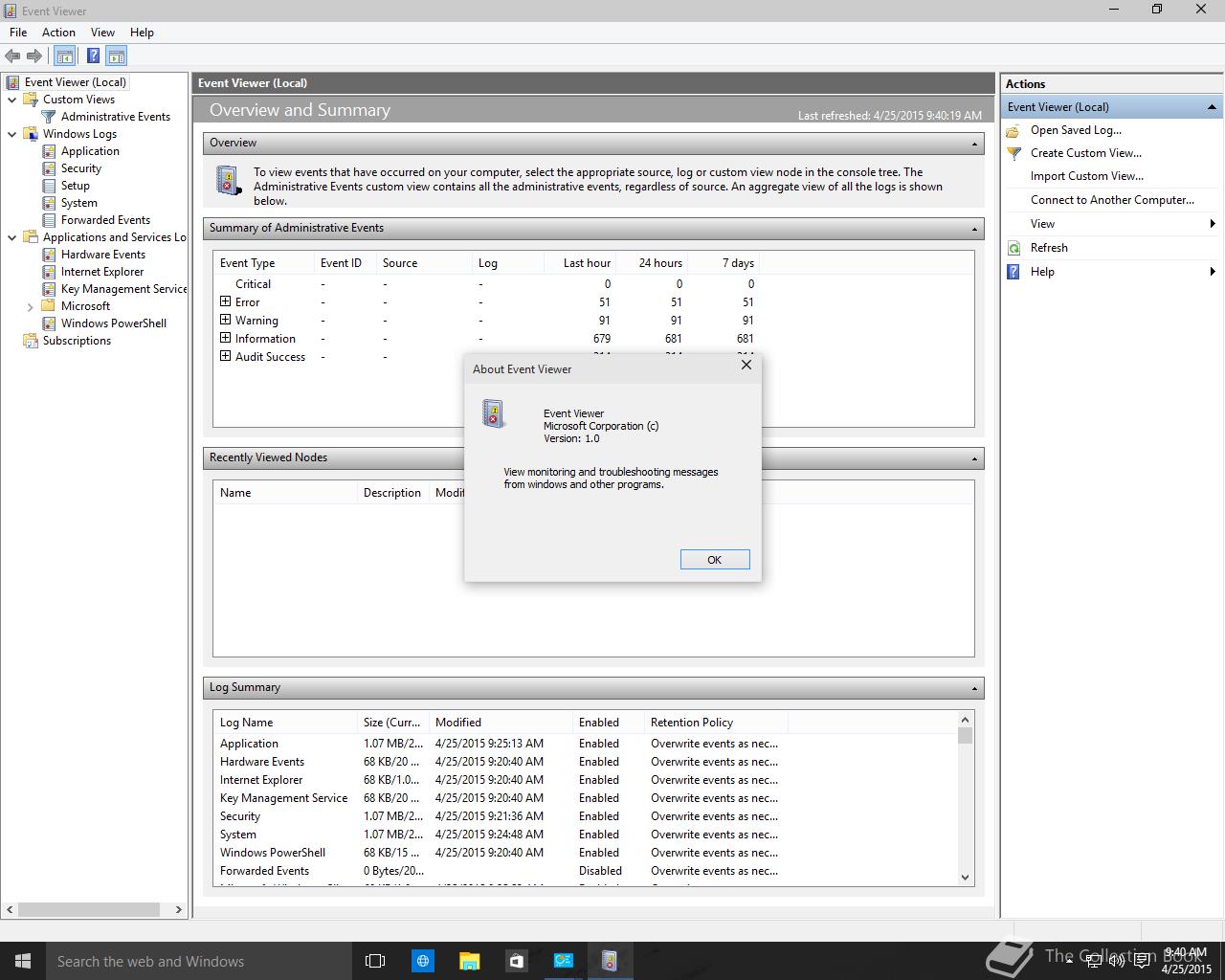Screen dimensions: 1225x980
Task: Click Open Saved Log action link
Action: click(1076, 130)
